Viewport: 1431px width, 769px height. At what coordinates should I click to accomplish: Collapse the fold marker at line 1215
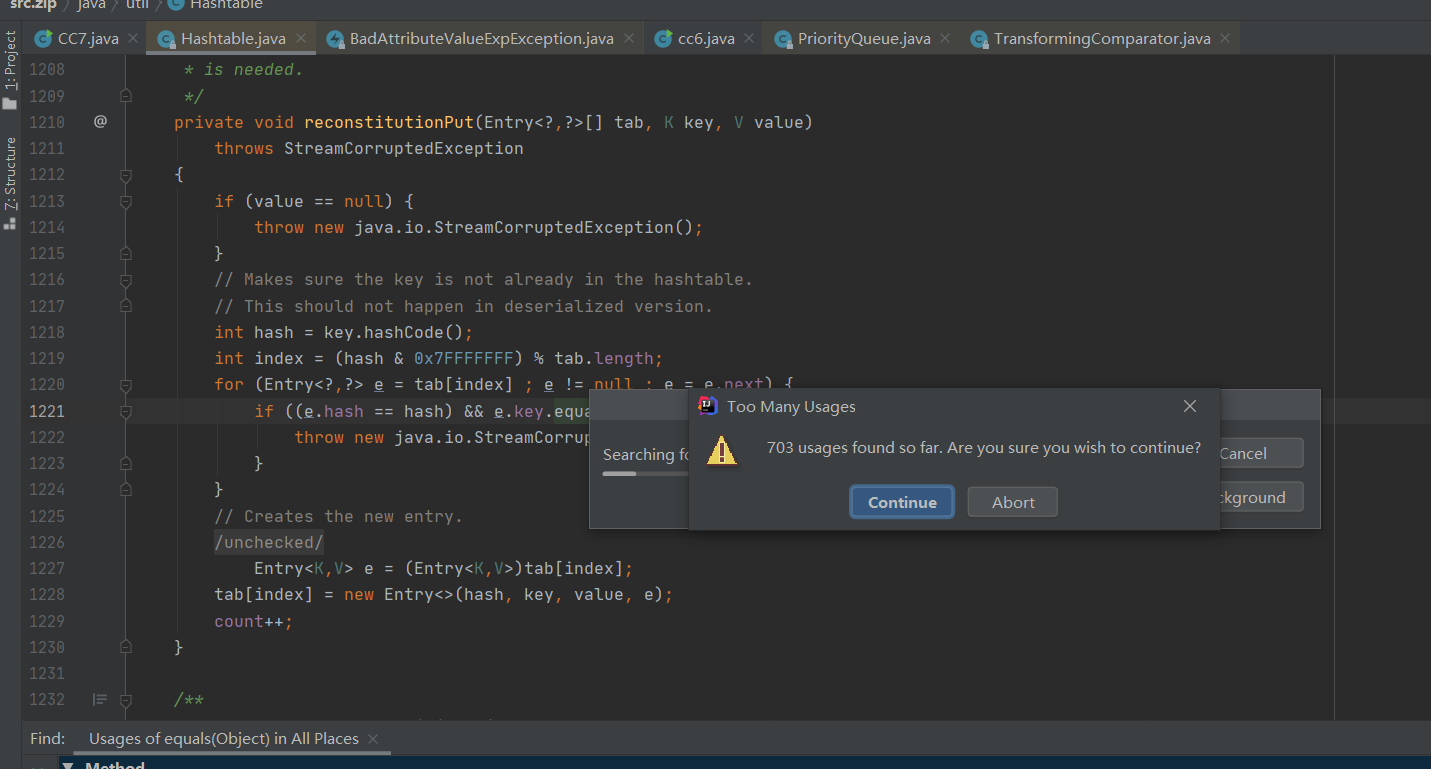click(x=126, y=253)
